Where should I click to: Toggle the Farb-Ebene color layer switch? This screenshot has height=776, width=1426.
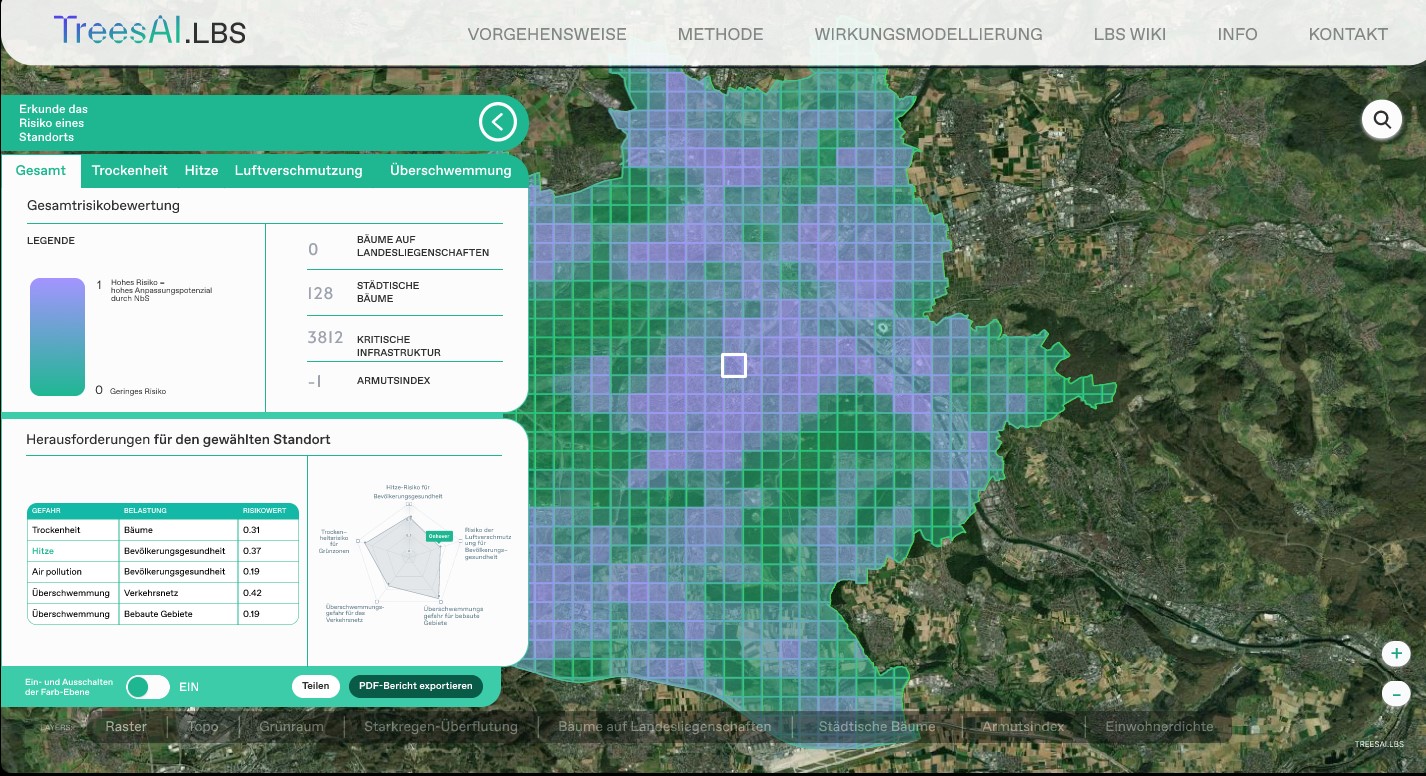(148, 687)
